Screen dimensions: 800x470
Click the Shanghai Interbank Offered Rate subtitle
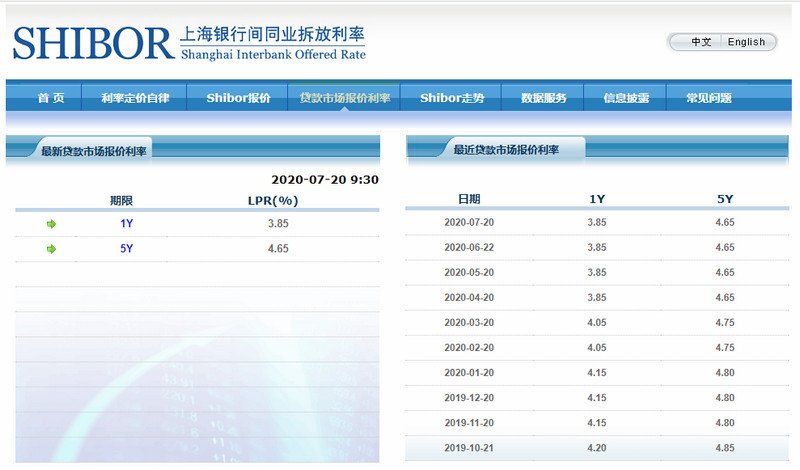(273, 55)
